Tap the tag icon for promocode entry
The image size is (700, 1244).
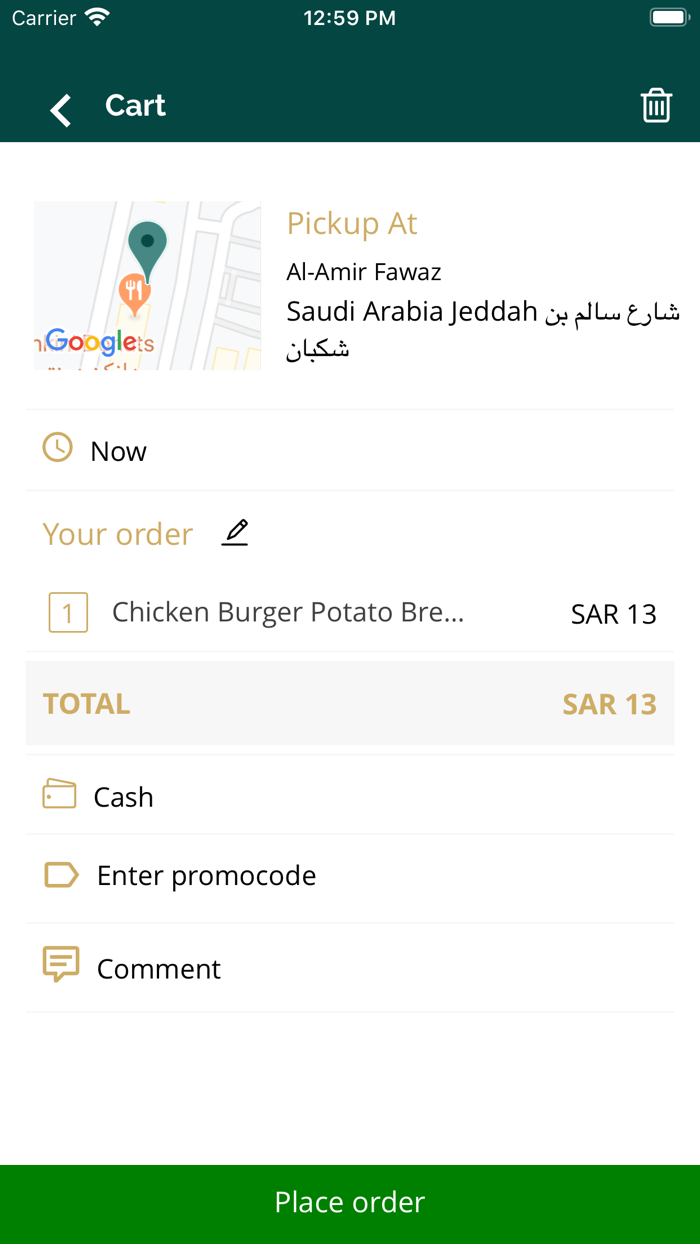pos(60,874)
